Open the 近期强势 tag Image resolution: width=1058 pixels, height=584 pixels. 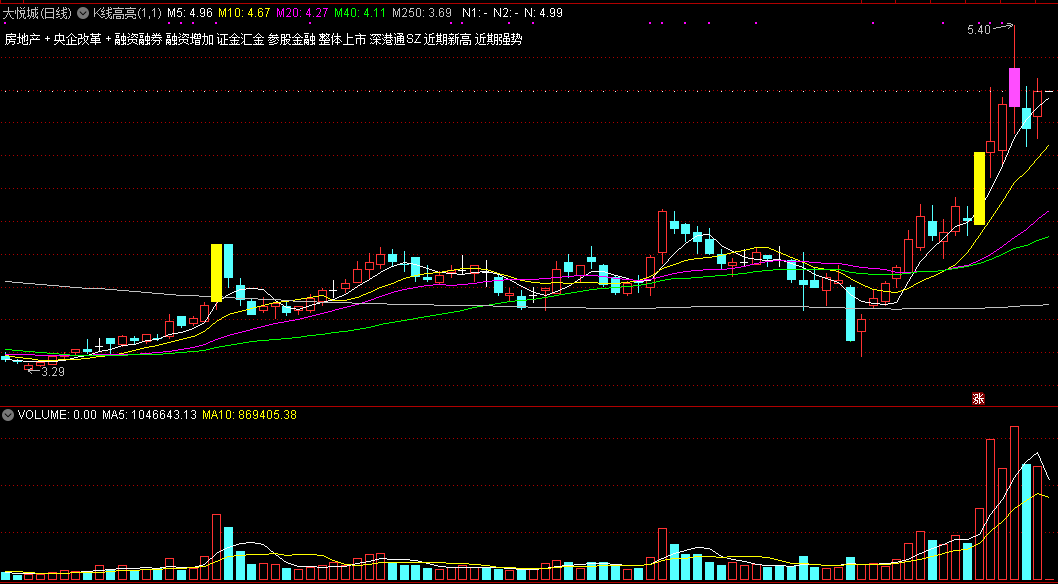click(499, 39)
